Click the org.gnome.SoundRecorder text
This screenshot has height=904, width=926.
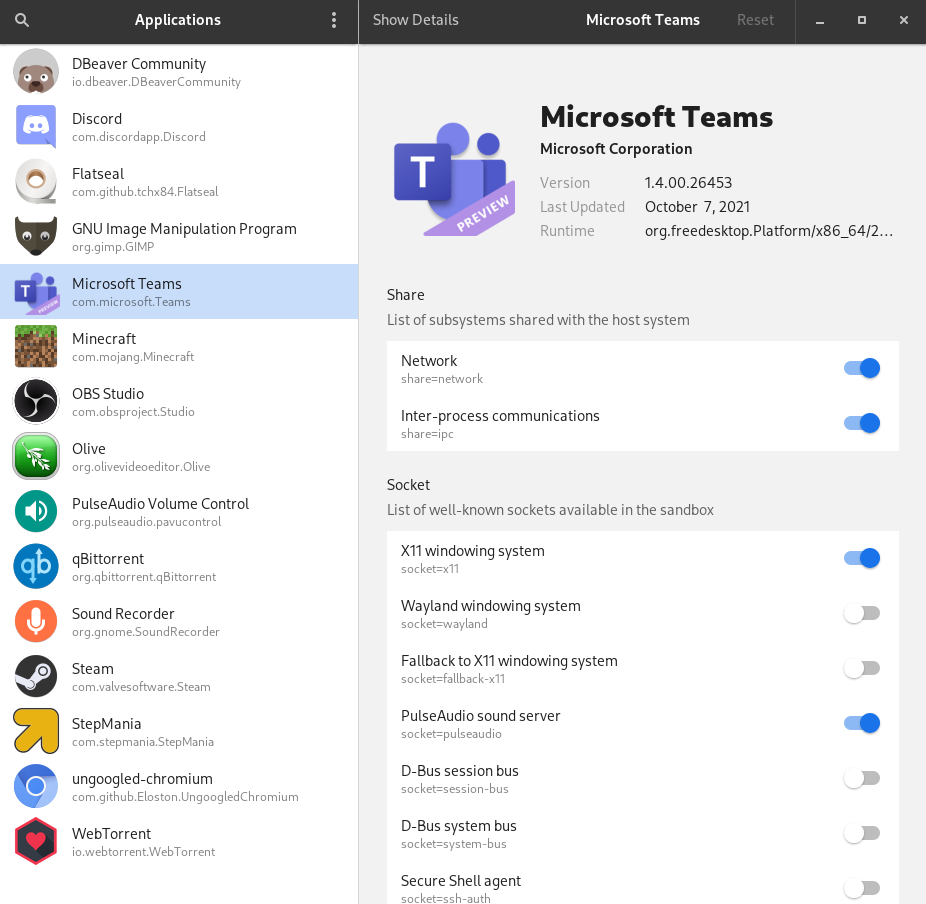(146, 632)
